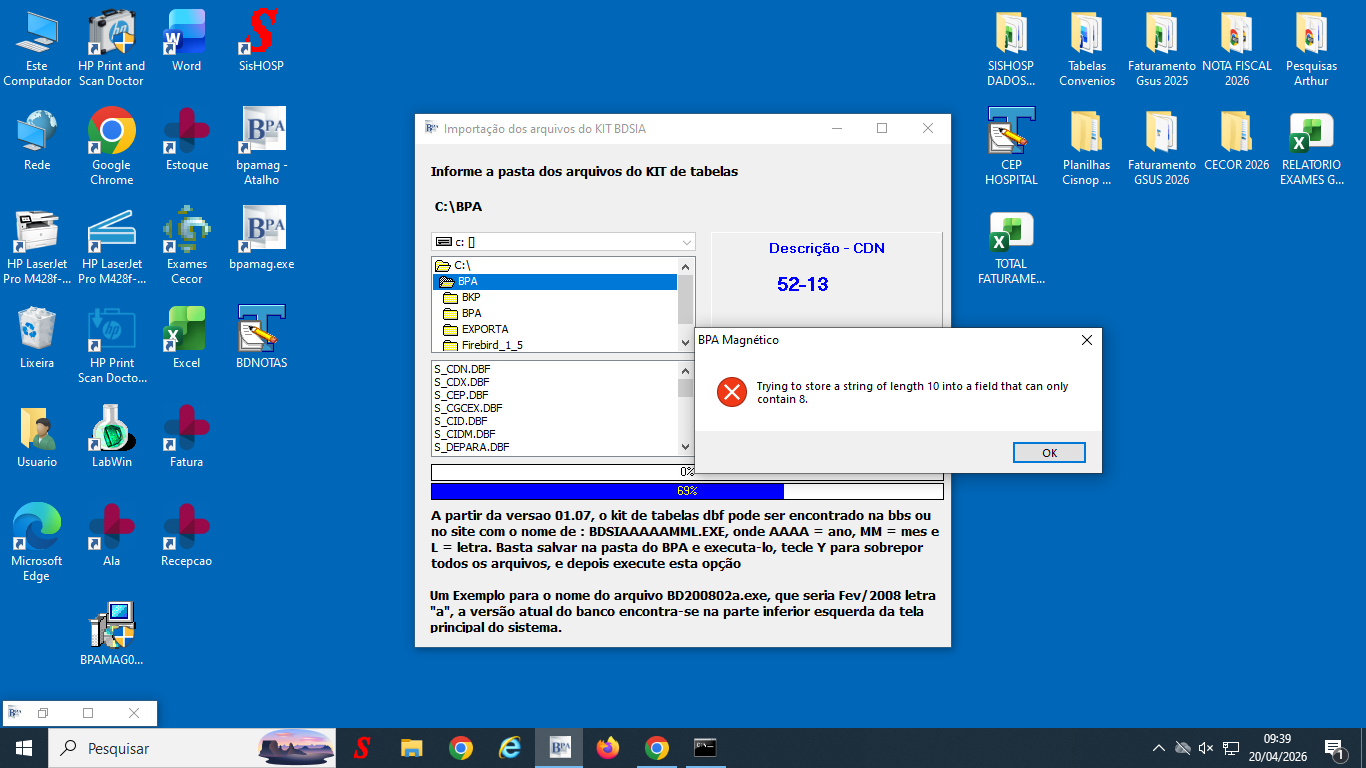This screenshot has width=1366, height=768.
Task: Select file S_CDN.DBF in the file list
Action: pos(462,369)
